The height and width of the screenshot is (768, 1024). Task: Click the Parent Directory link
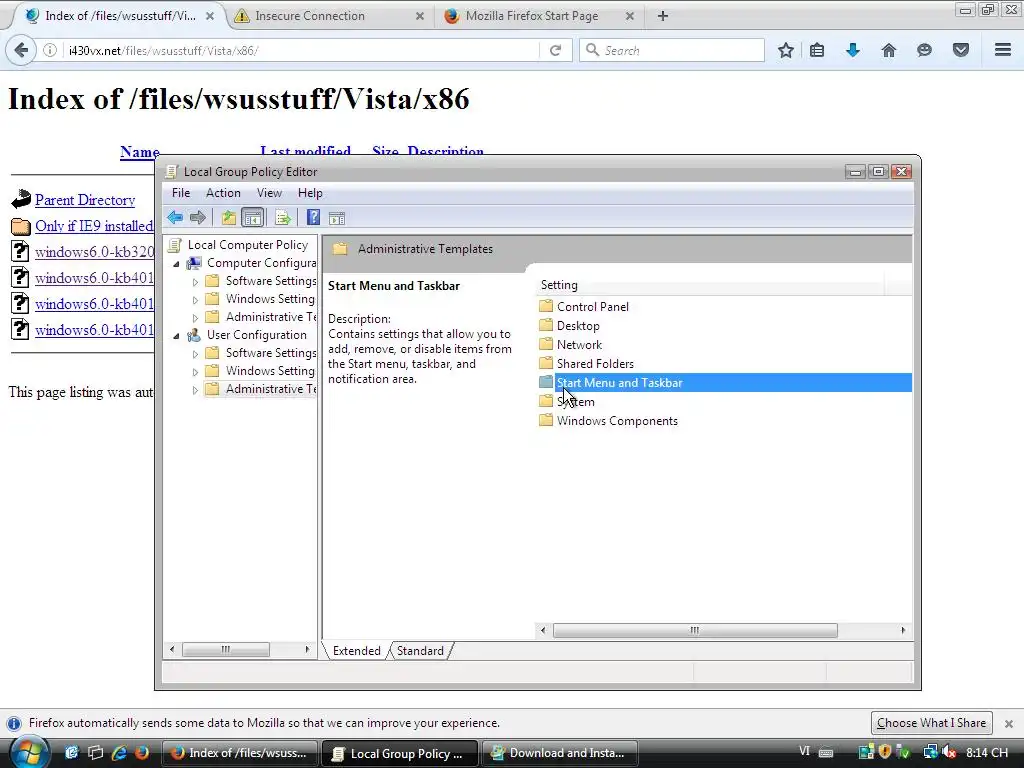click(x=85, y=200)
